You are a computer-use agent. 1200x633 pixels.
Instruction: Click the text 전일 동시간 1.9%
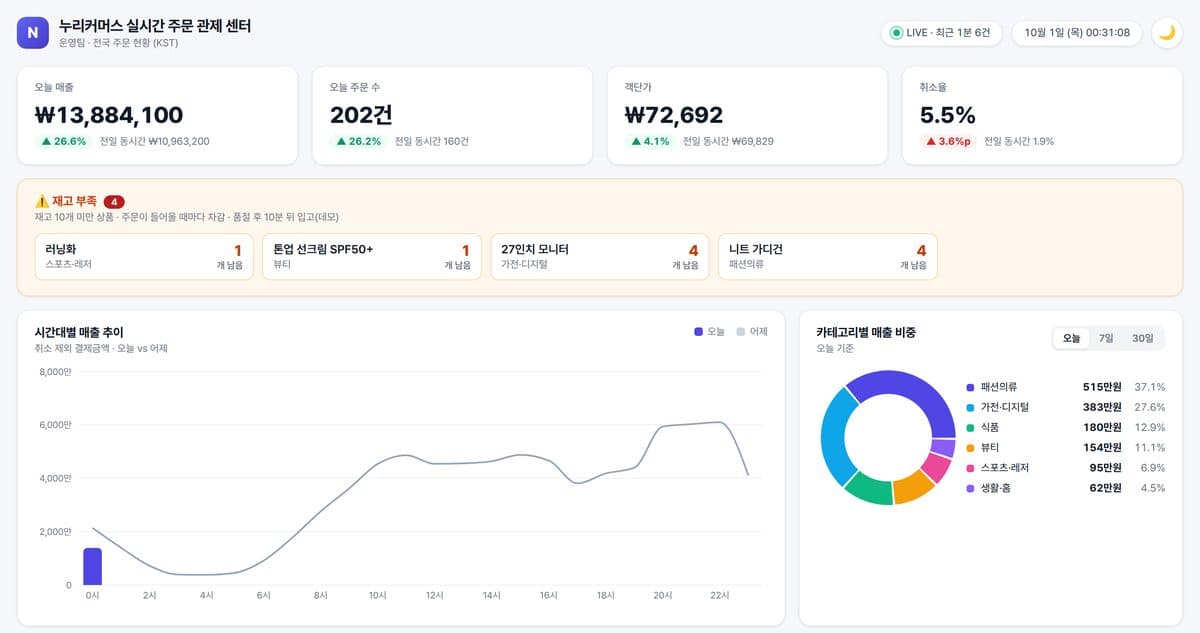[1019, 141]
